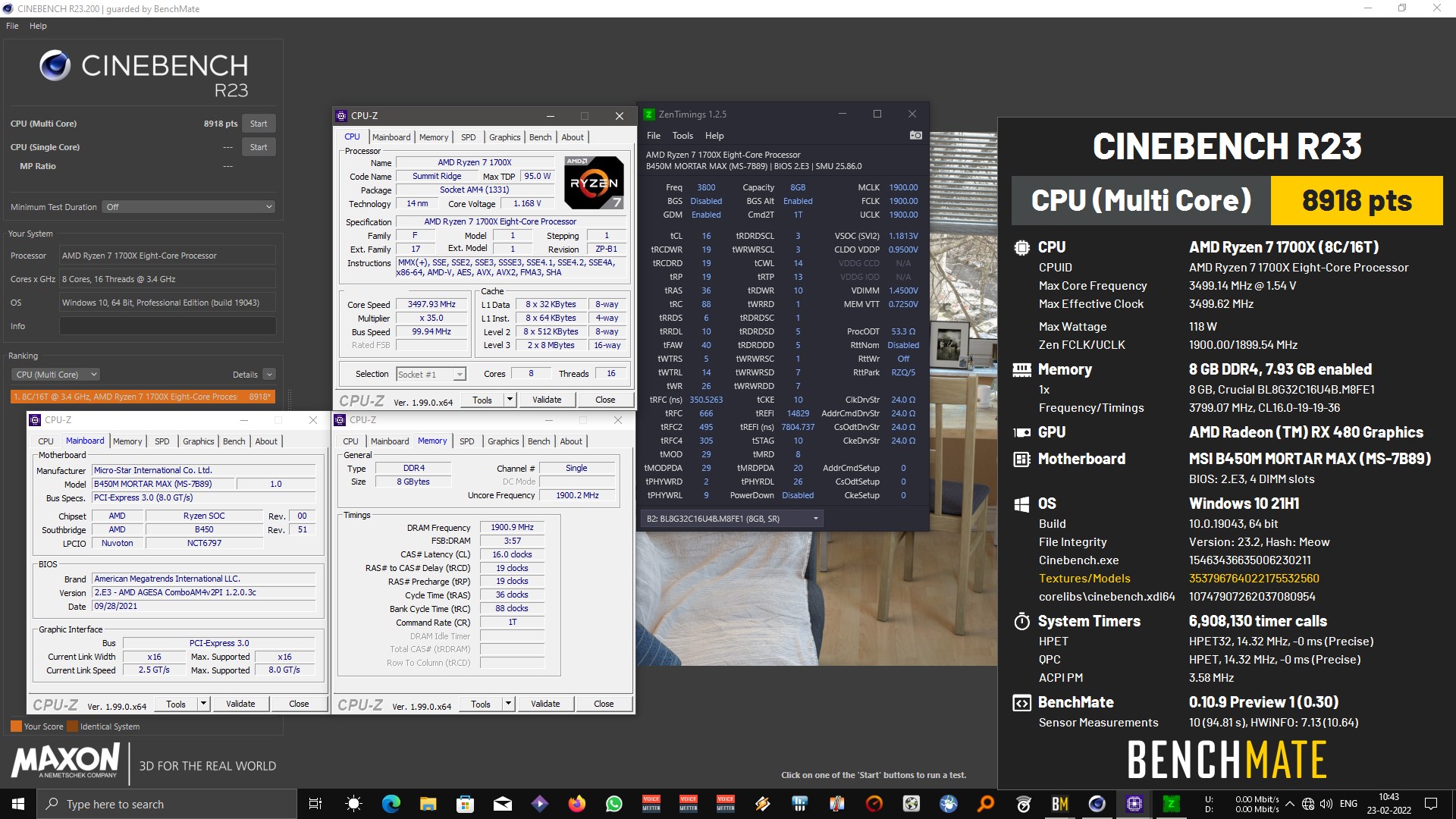Screen dimensions: 1456x819
Task: Open Microsoft Store from the taskbar
Action: (465, 804)
